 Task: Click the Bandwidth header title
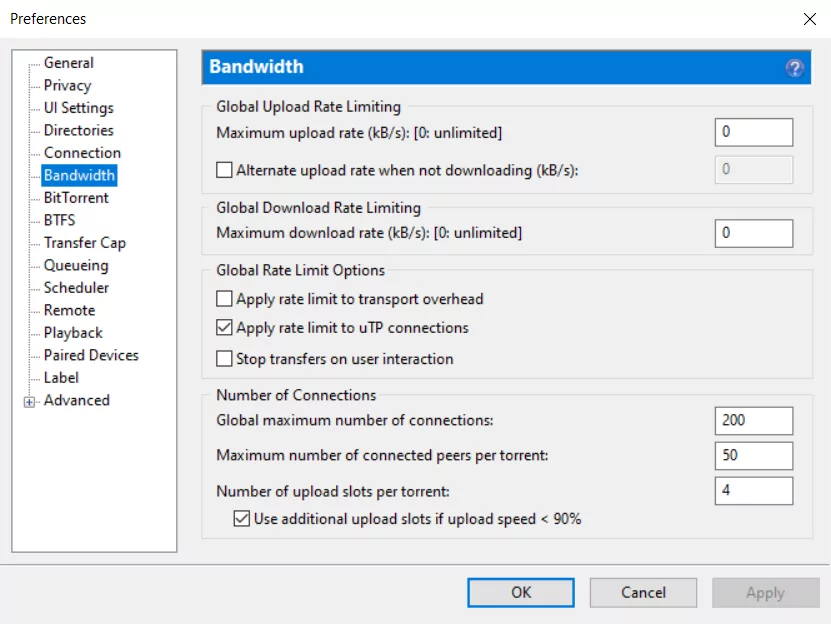pos(257,67)
